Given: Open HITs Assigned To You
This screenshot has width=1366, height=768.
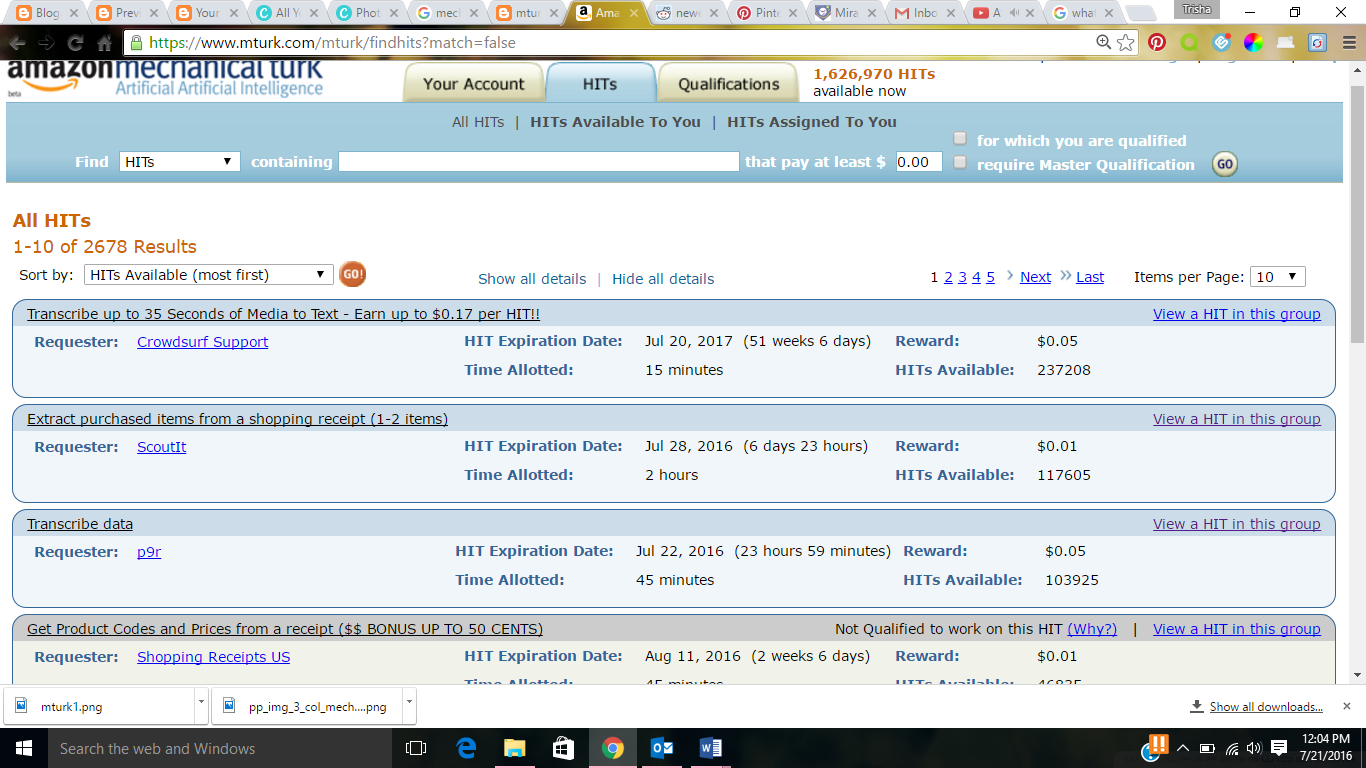Looking at the screenshot, I should [x=812, y=122].
